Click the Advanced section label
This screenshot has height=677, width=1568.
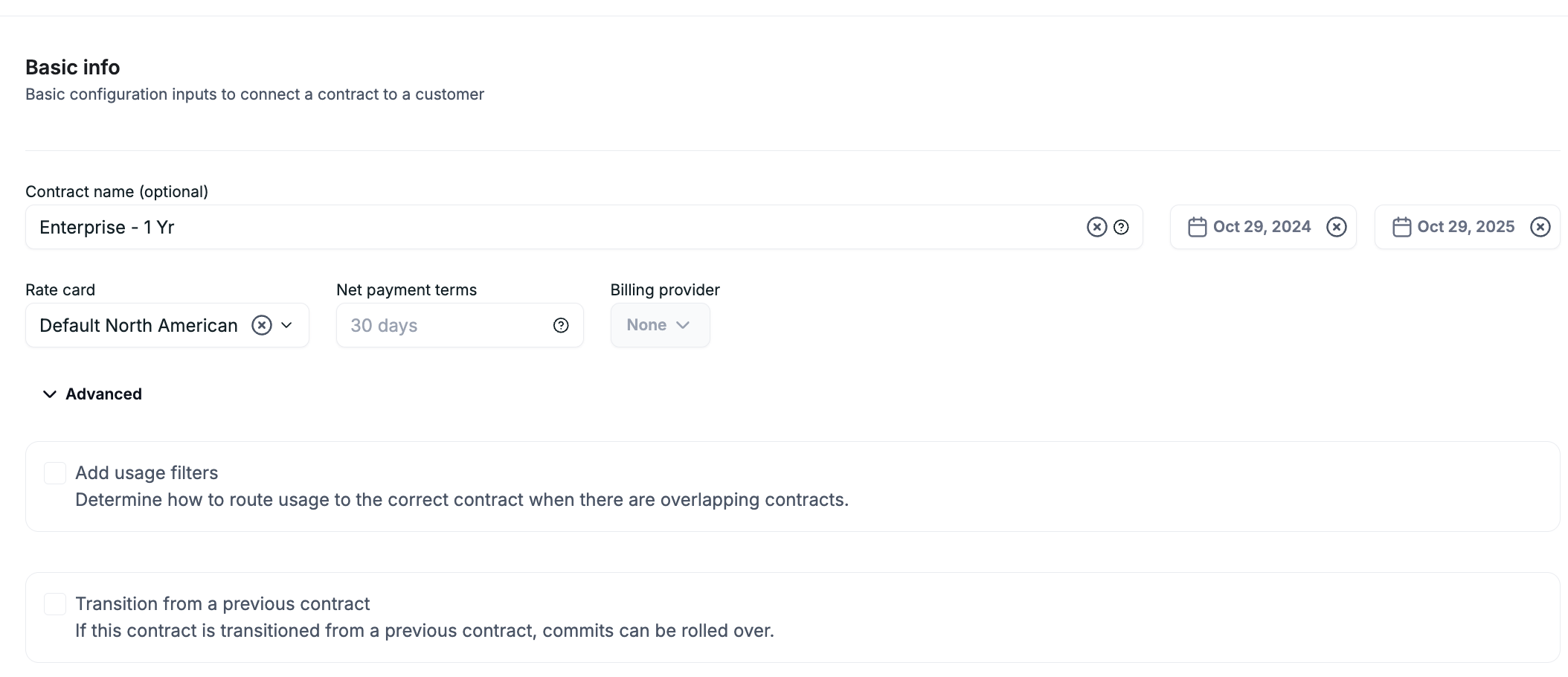tap(103, 394)
